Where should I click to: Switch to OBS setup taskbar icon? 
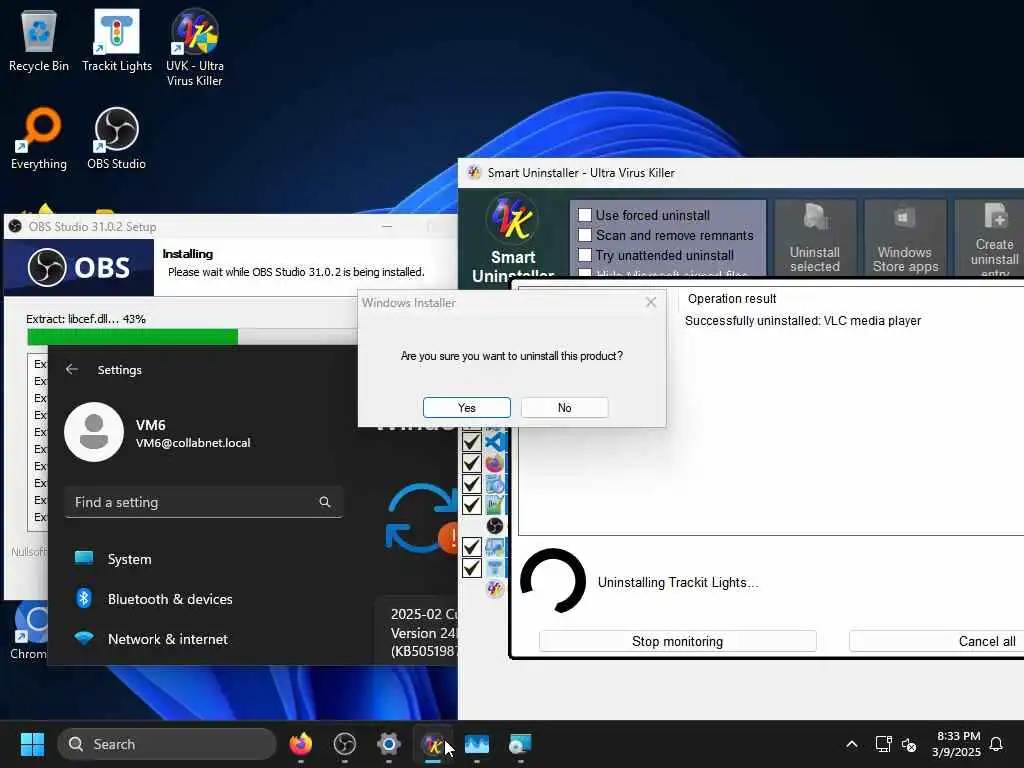coord(344,744)
